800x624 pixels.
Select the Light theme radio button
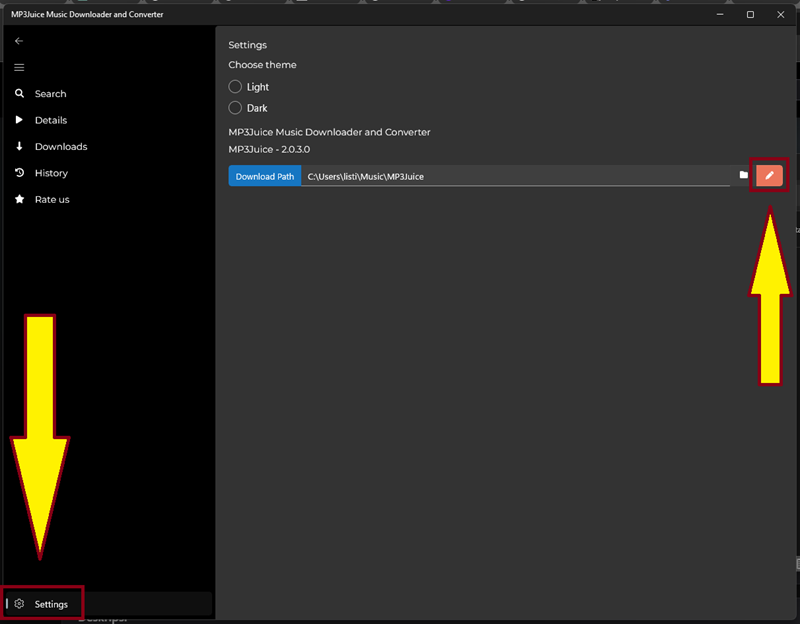coord(235,87)
